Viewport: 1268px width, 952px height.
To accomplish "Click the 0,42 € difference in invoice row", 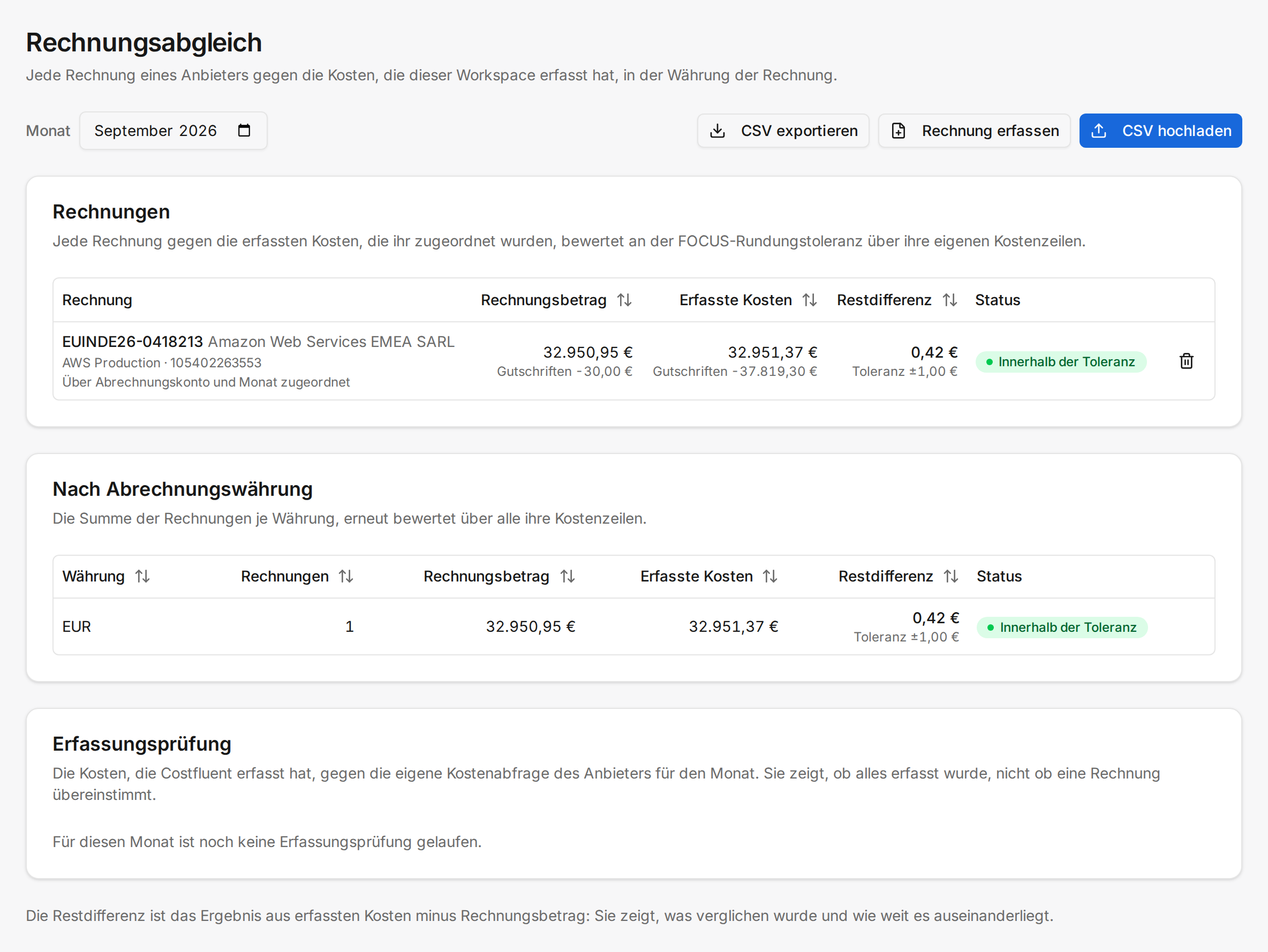I will click(934, 352).
